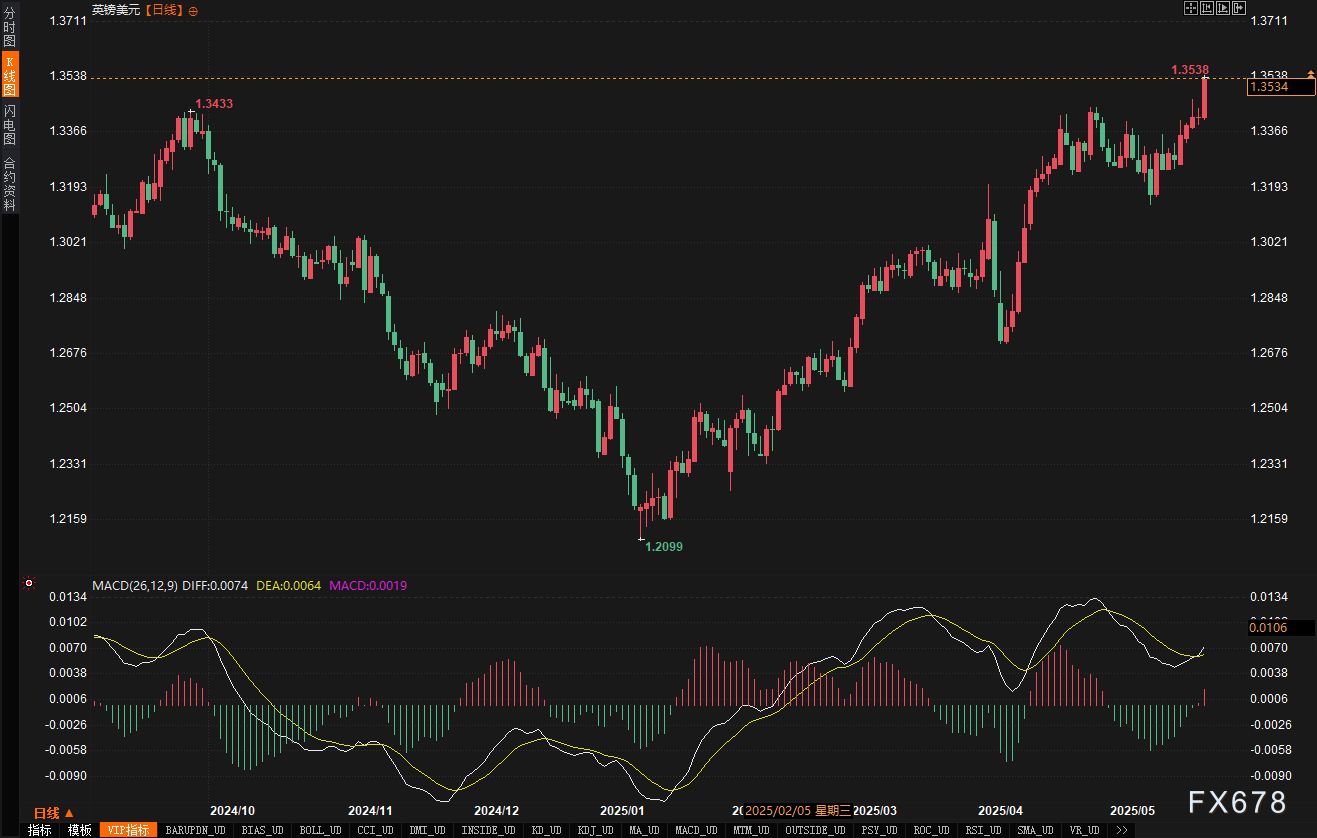Click the circled plus icon beside 日线 title
Screen dimensions: 1317x838
pyautogui.click(x=193, y=10)
